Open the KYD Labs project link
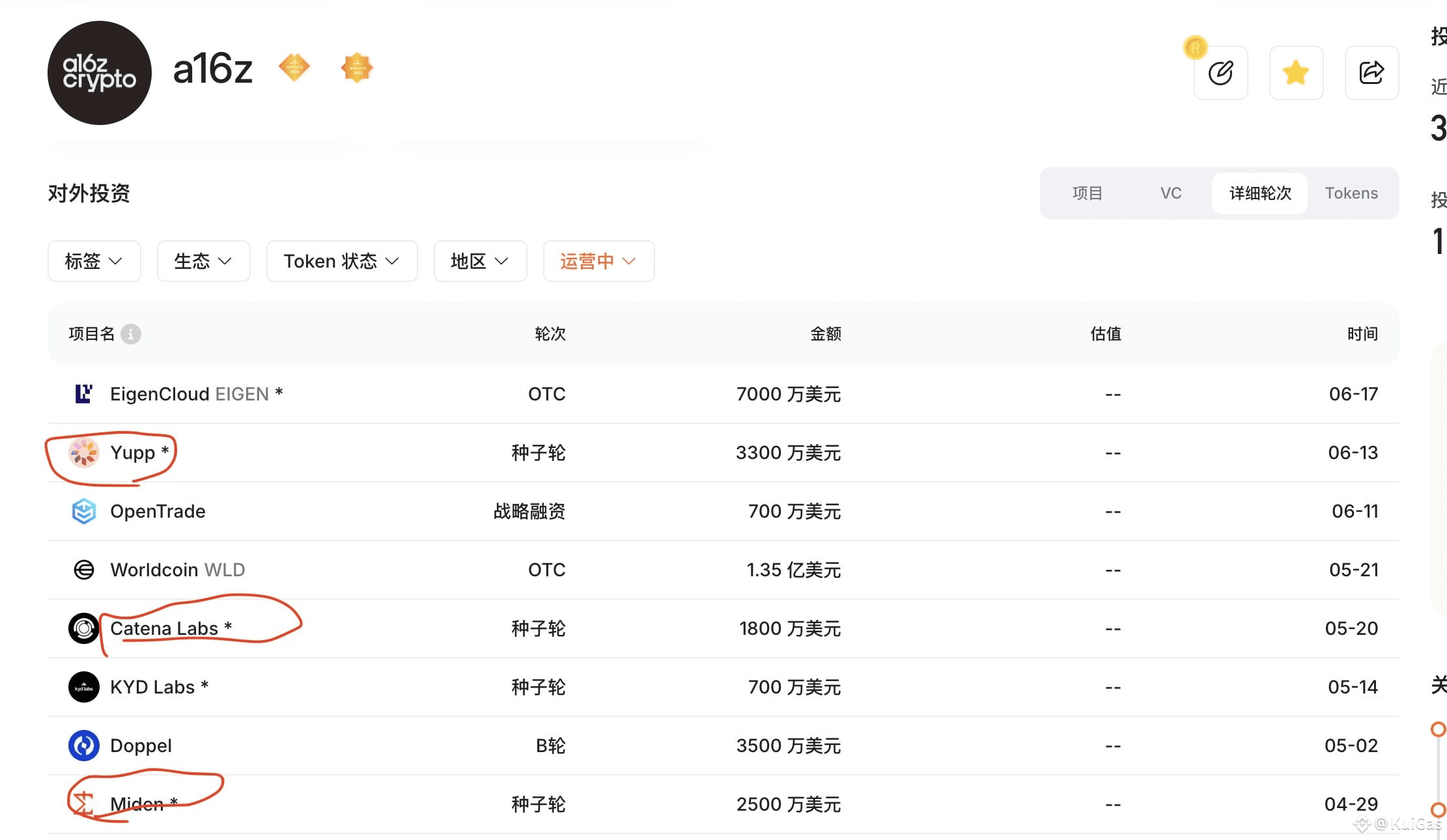The image size is (1447, 840). click(x=152, y=687)
